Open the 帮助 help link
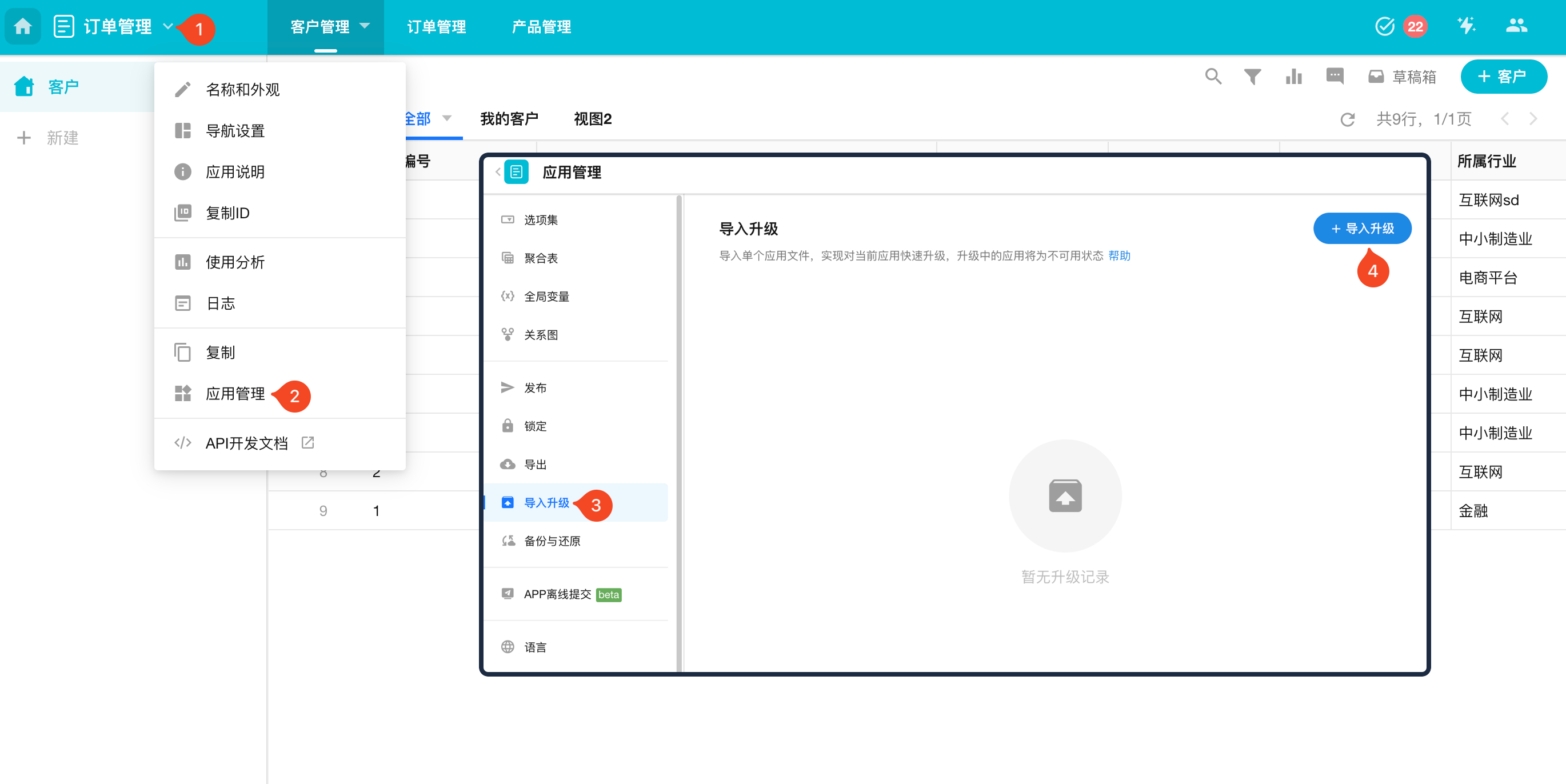 1118,256
